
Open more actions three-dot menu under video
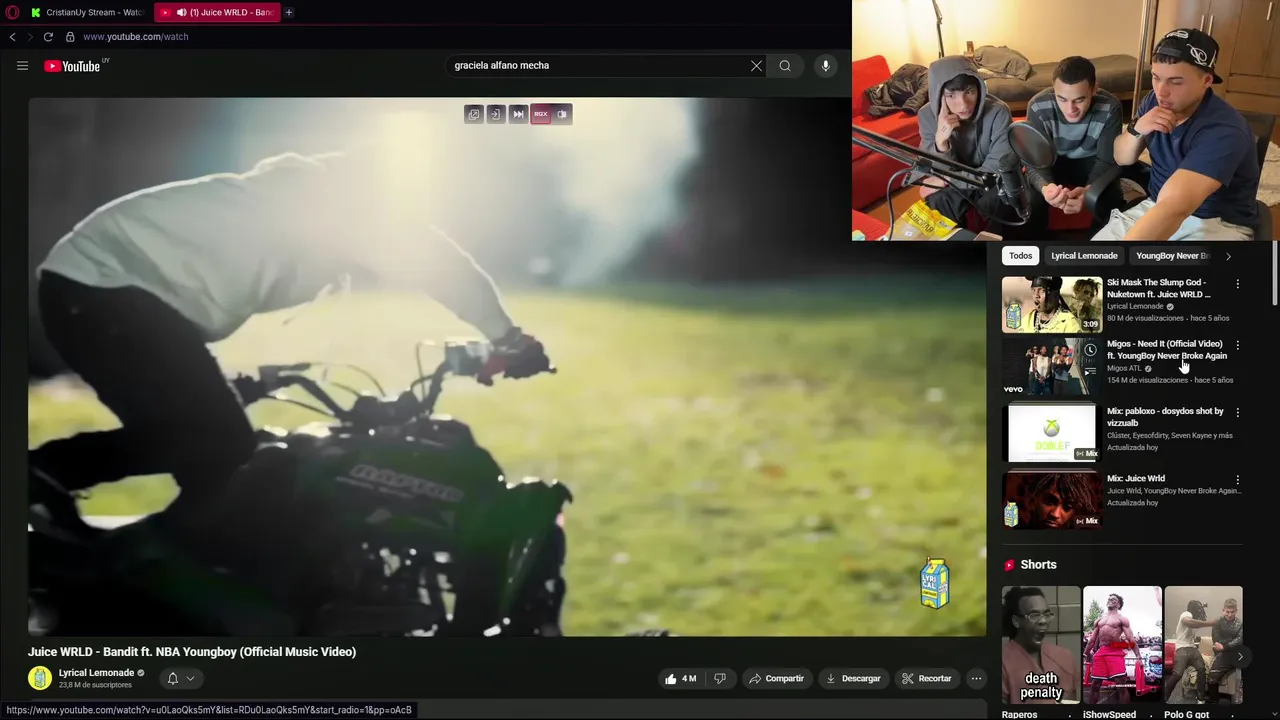coord(977,678)
